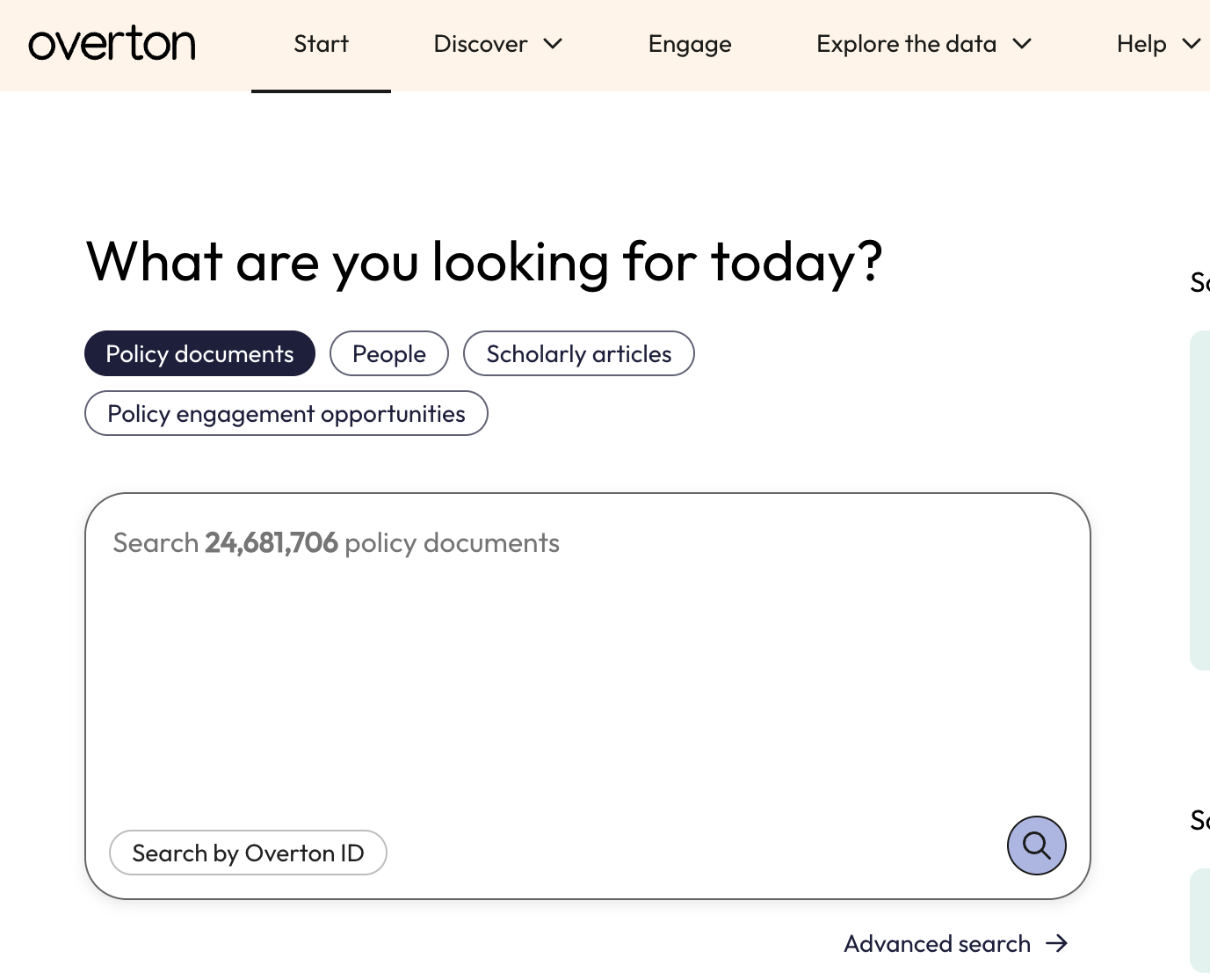Select the Scholarly articles search type
The height and width of the screenshot is (980, 1210).
(579, 353)
